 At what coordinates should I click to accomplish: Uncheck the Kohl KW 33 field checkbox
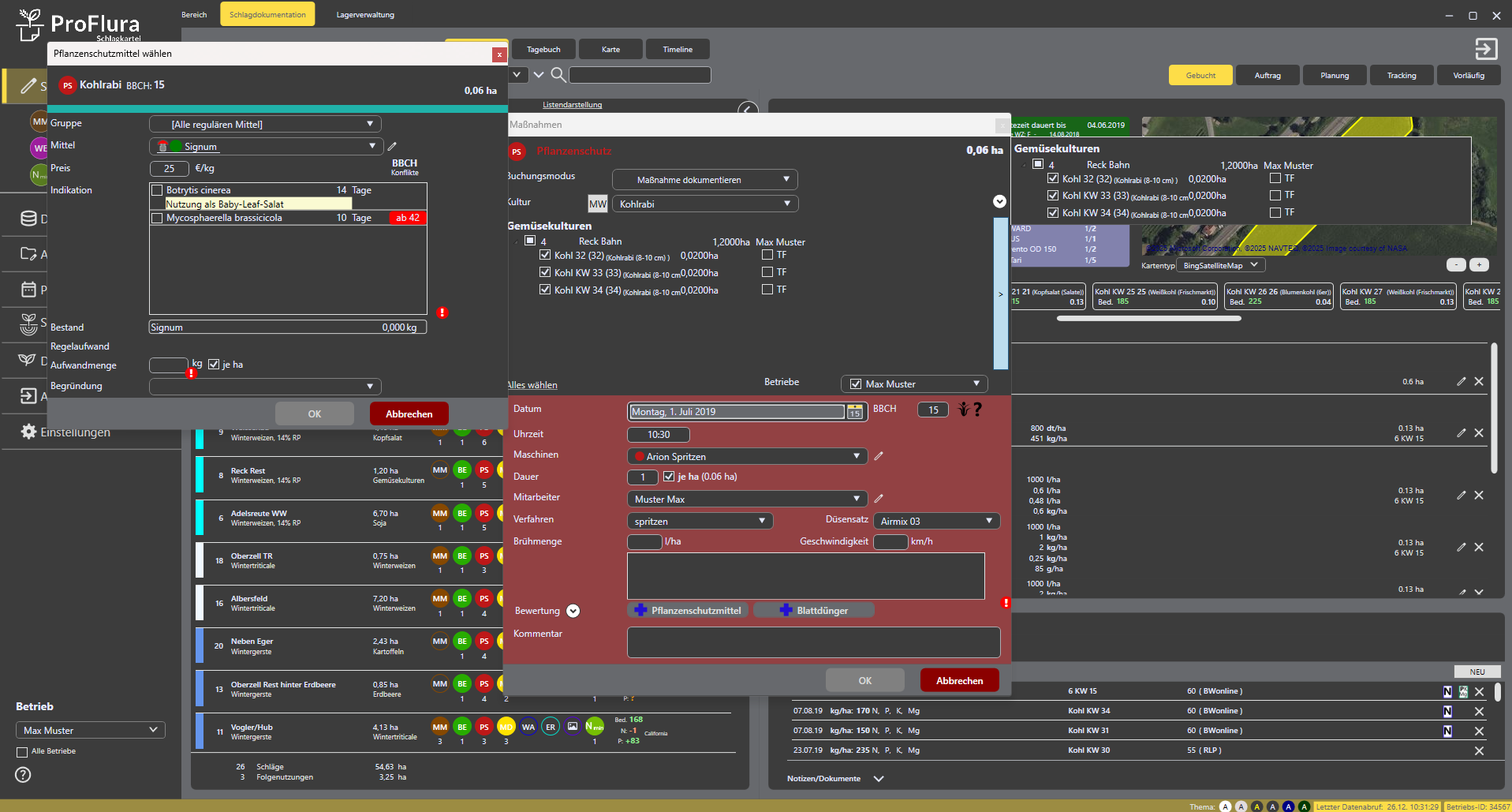coord(545,272)
